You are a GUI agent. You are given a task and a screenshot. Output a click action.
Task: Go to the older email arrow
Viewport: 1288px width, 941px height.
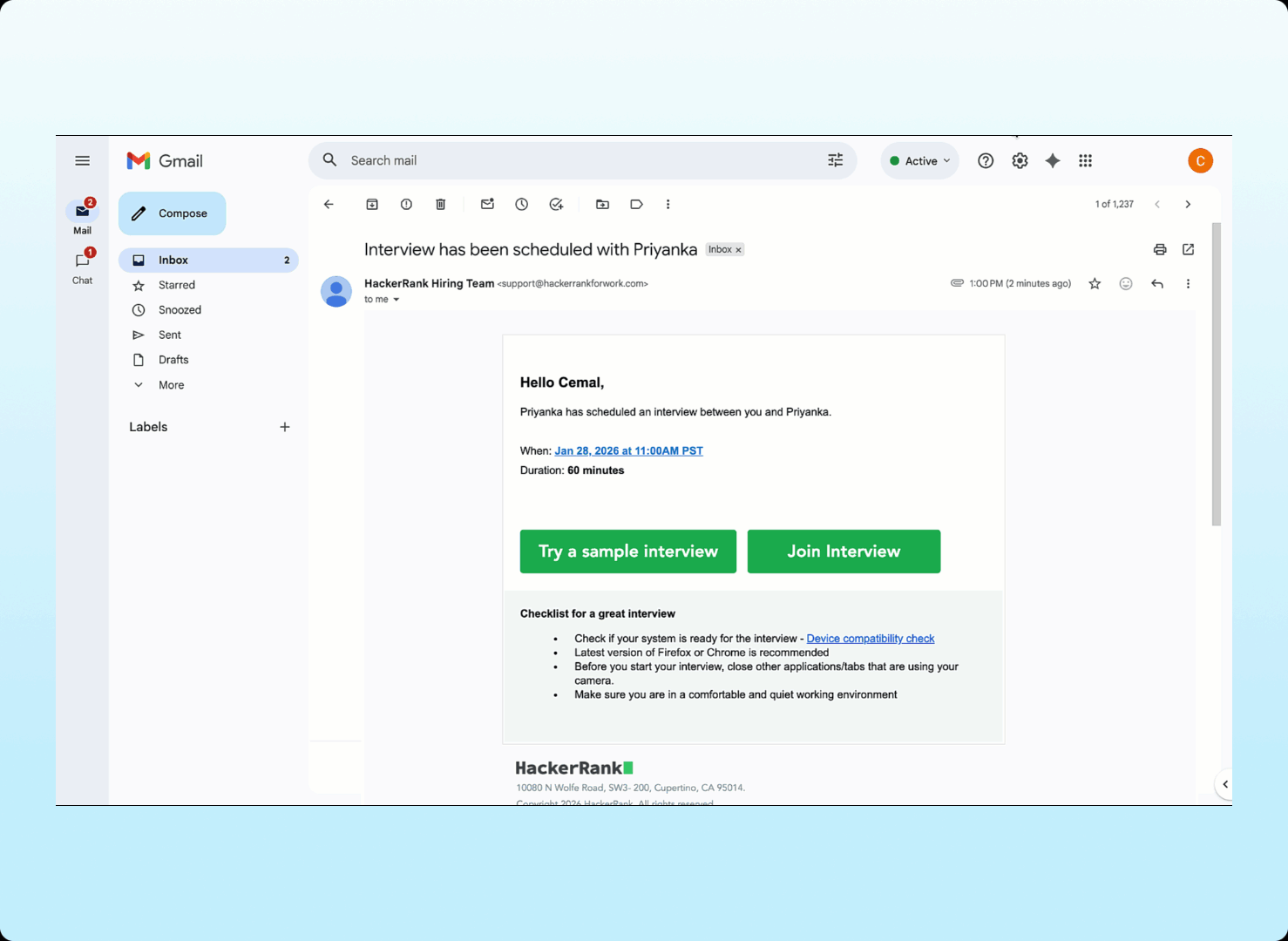1188,204
